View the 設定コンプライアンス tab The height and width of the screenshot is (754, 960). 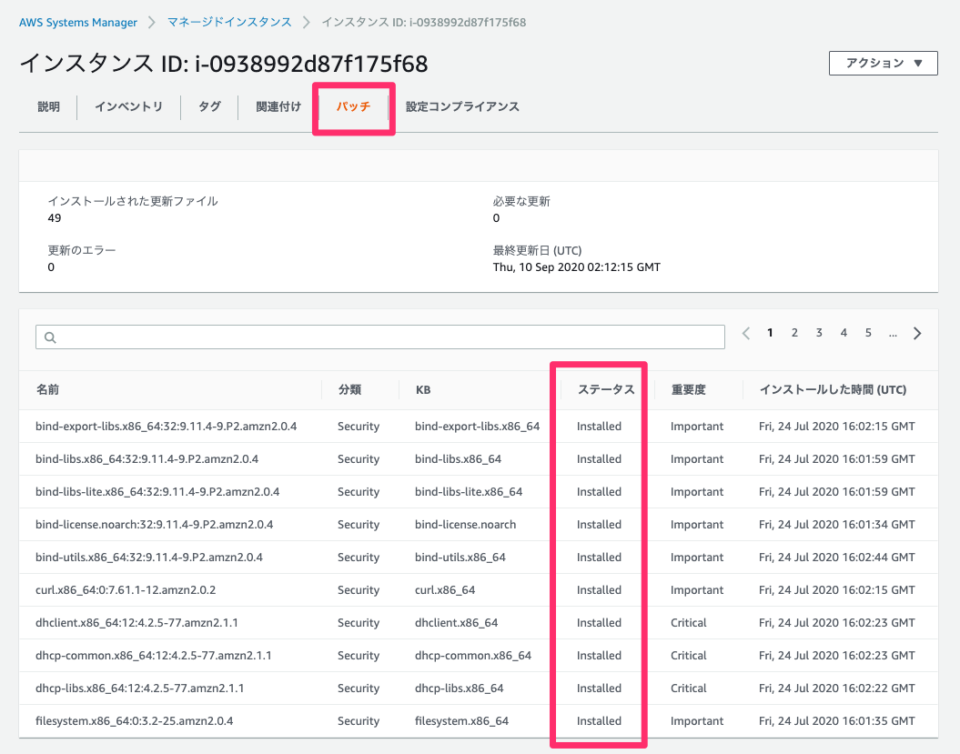click(x=462, y=107)
